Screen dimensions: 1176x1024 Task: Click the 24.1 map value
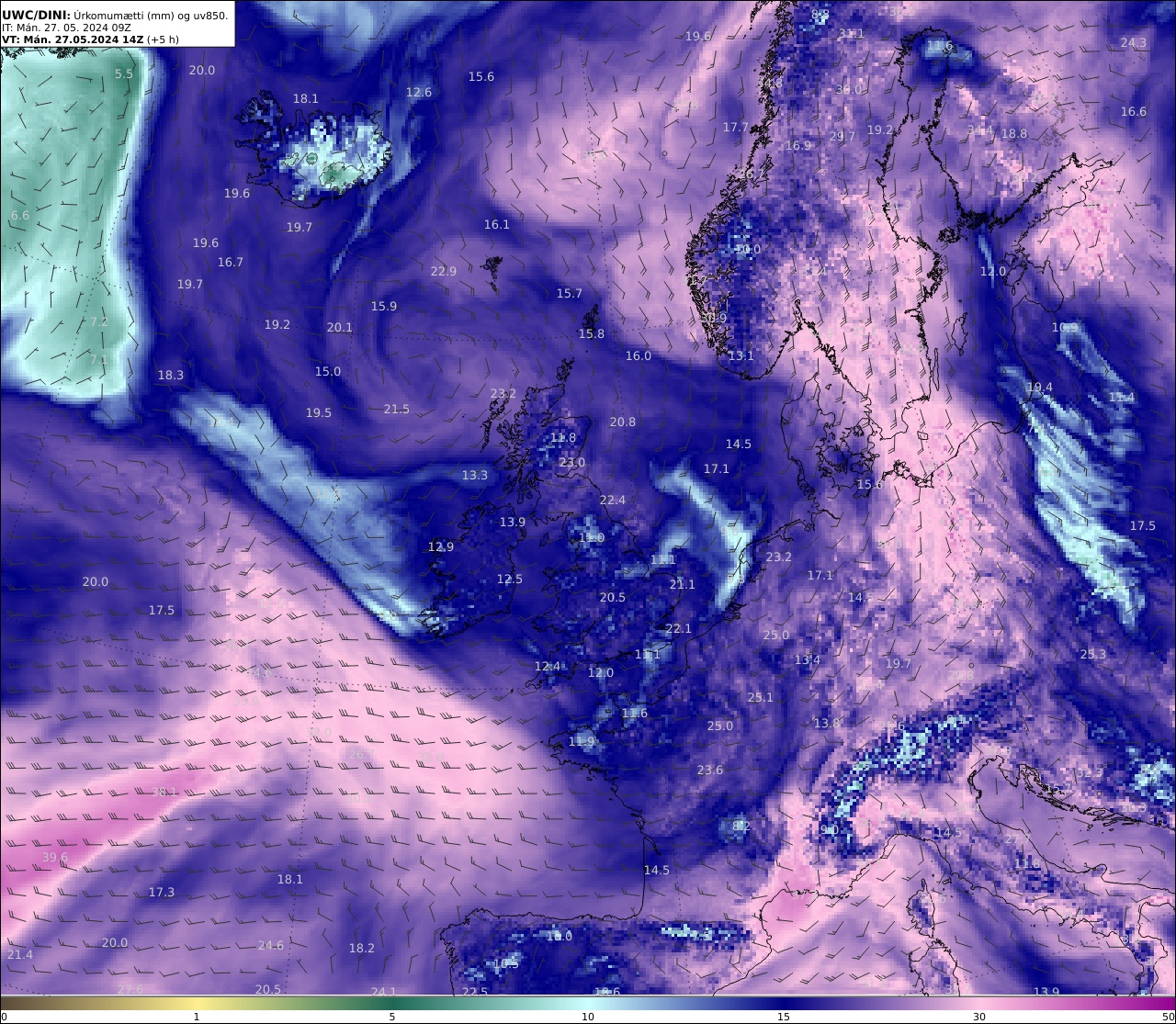(x=383, y=991)
